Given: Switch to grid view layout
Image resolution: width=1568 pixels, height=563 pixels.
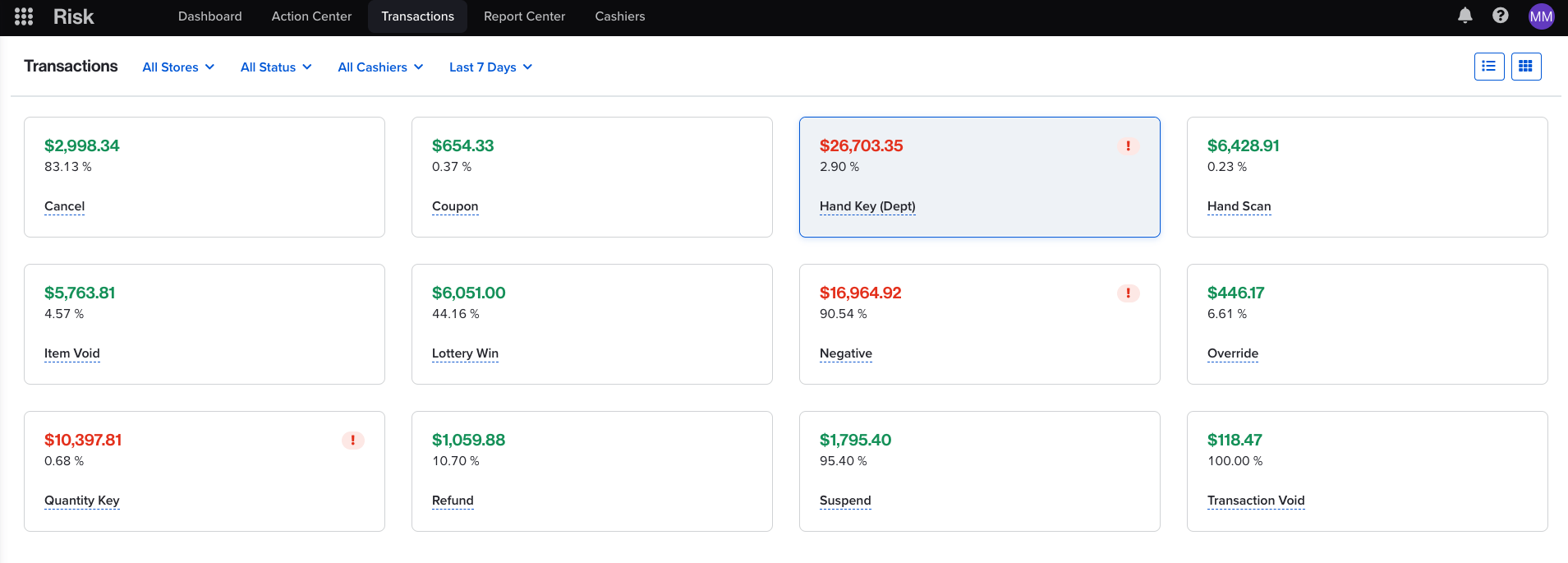Looking at the screenshot, I should [x=1525, y=67].
